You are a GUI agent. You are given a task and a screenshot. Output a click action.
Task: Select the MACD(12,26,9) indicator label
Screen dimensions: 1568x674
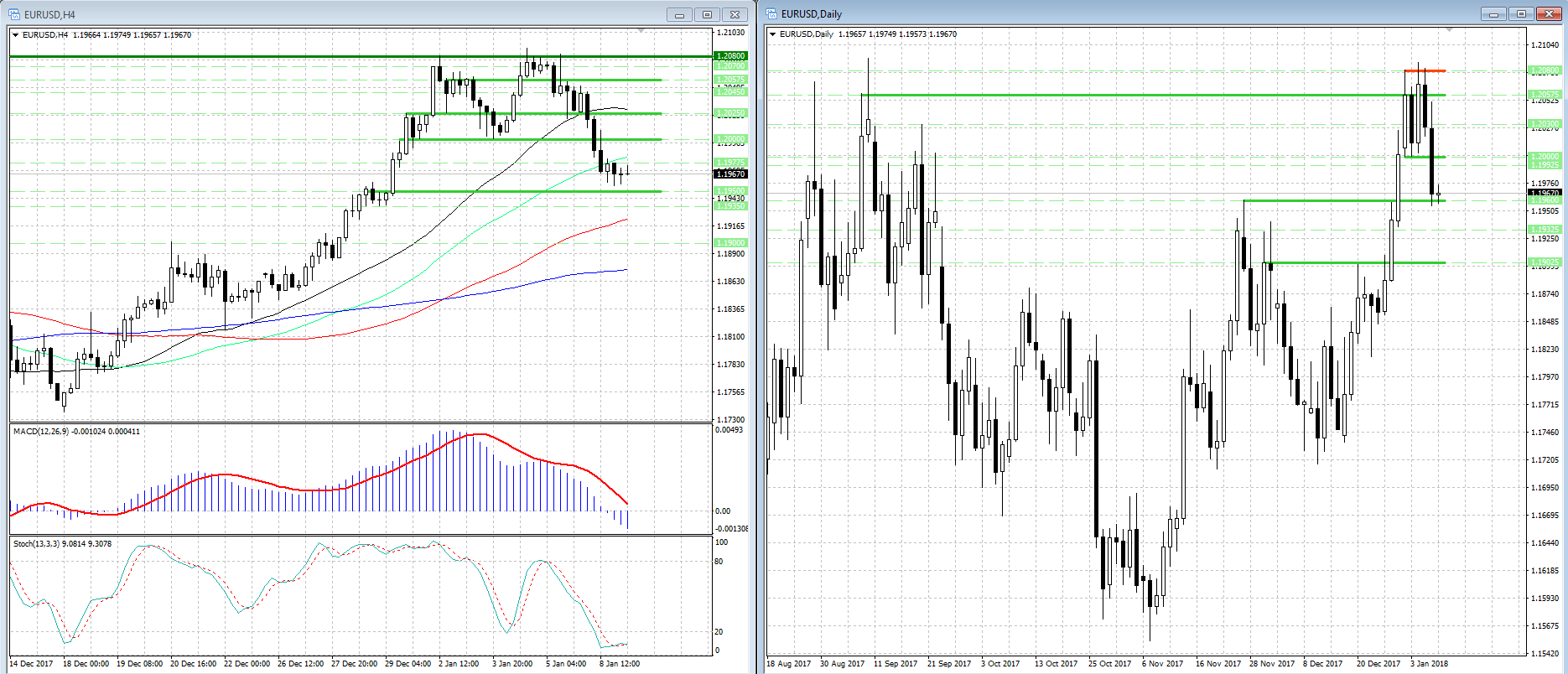pos(76,432)
